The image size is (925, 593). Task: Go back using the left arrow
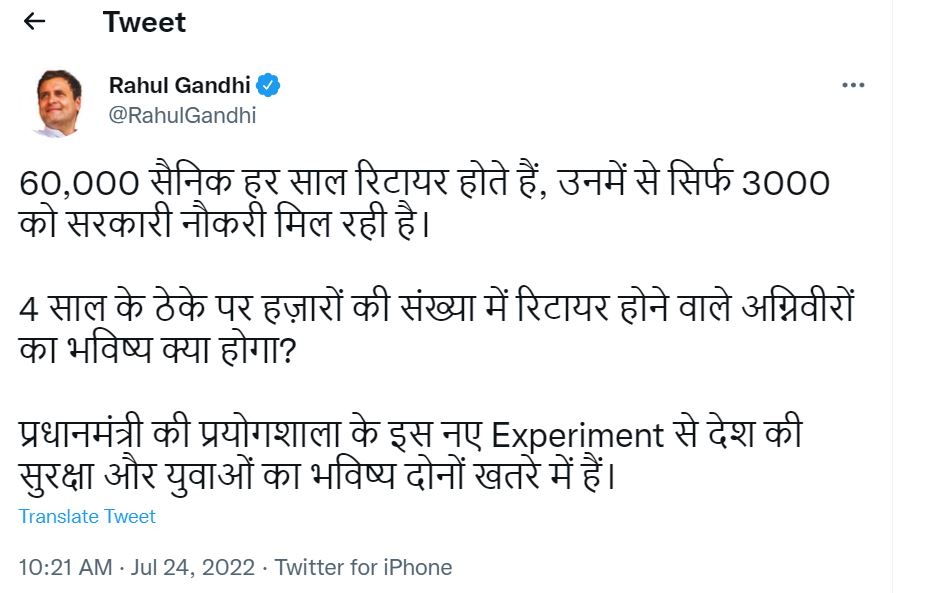point(34,22)
